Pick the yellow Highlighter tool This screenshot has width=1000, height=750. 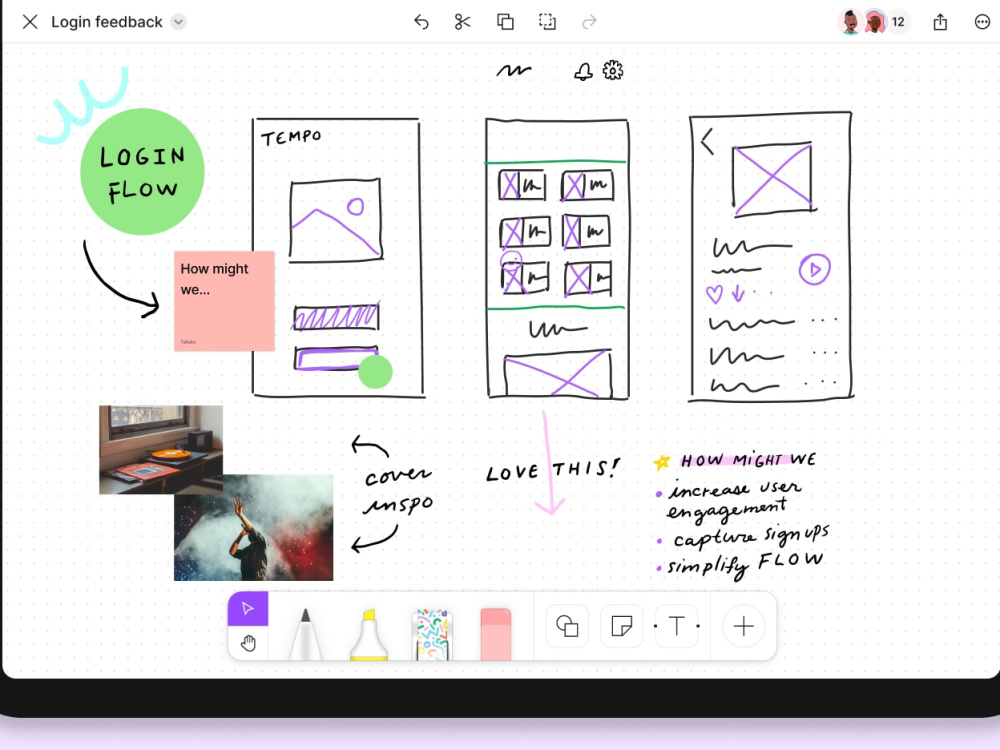[x=369, y=633]
